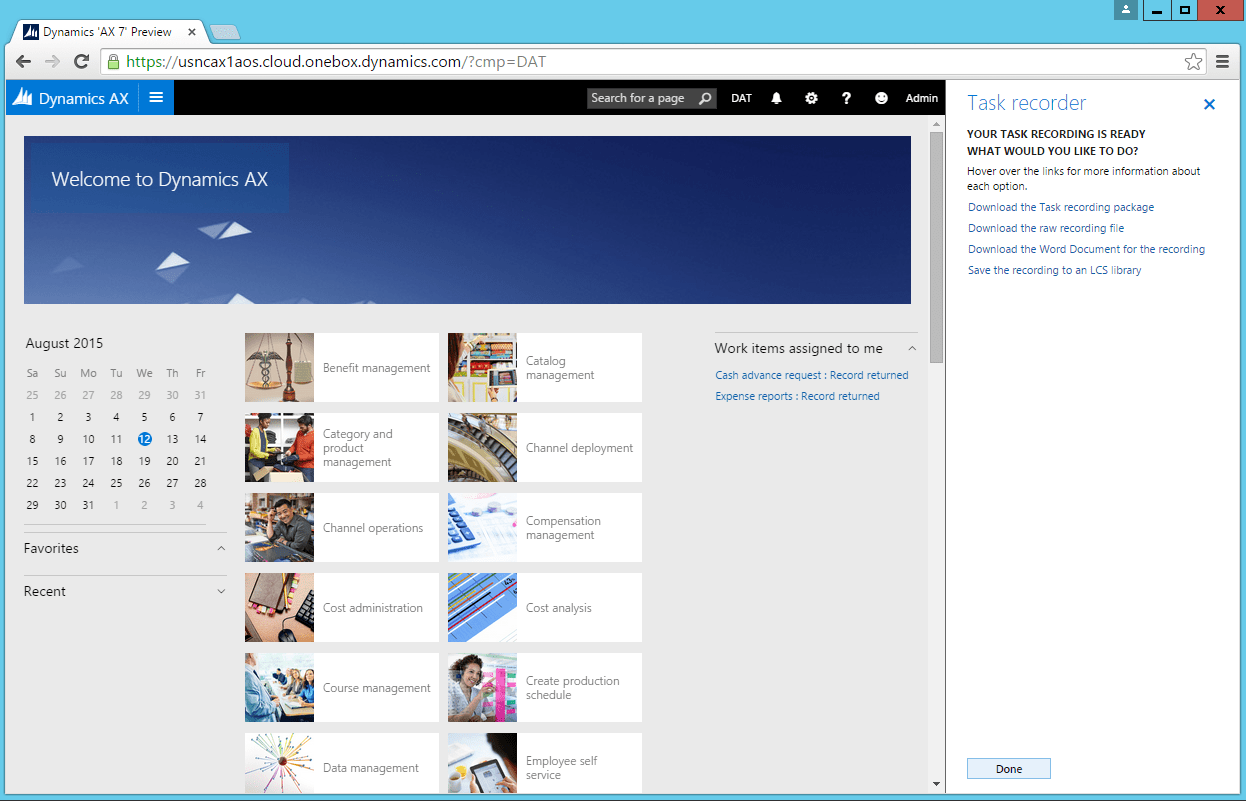Bookmark the page with the star icon
The image size is (1246, 801).
[1193, 61]
